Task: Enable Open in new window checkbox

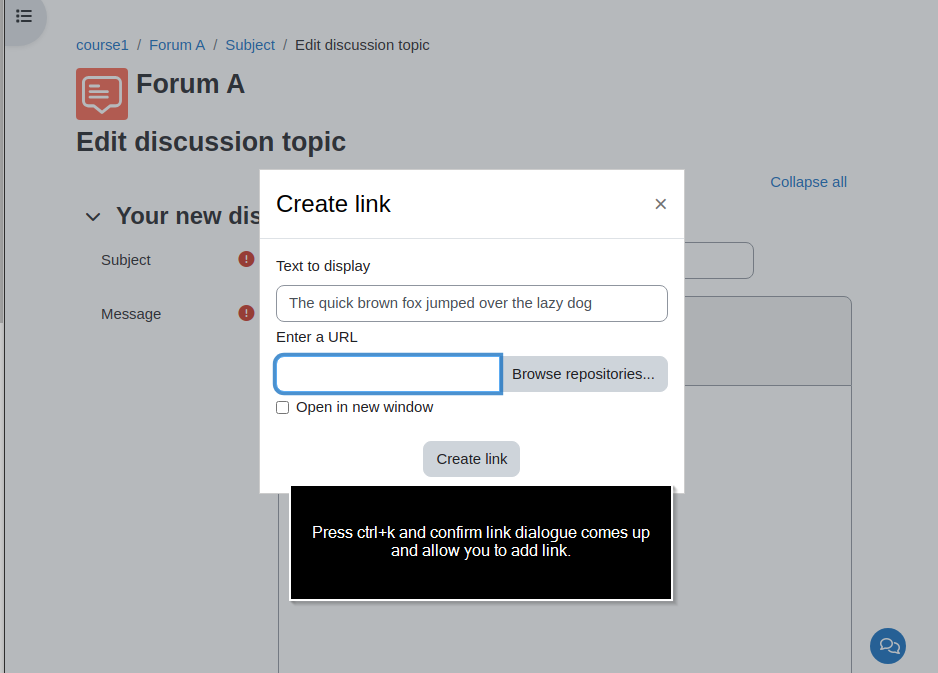Action: [282, 407]
